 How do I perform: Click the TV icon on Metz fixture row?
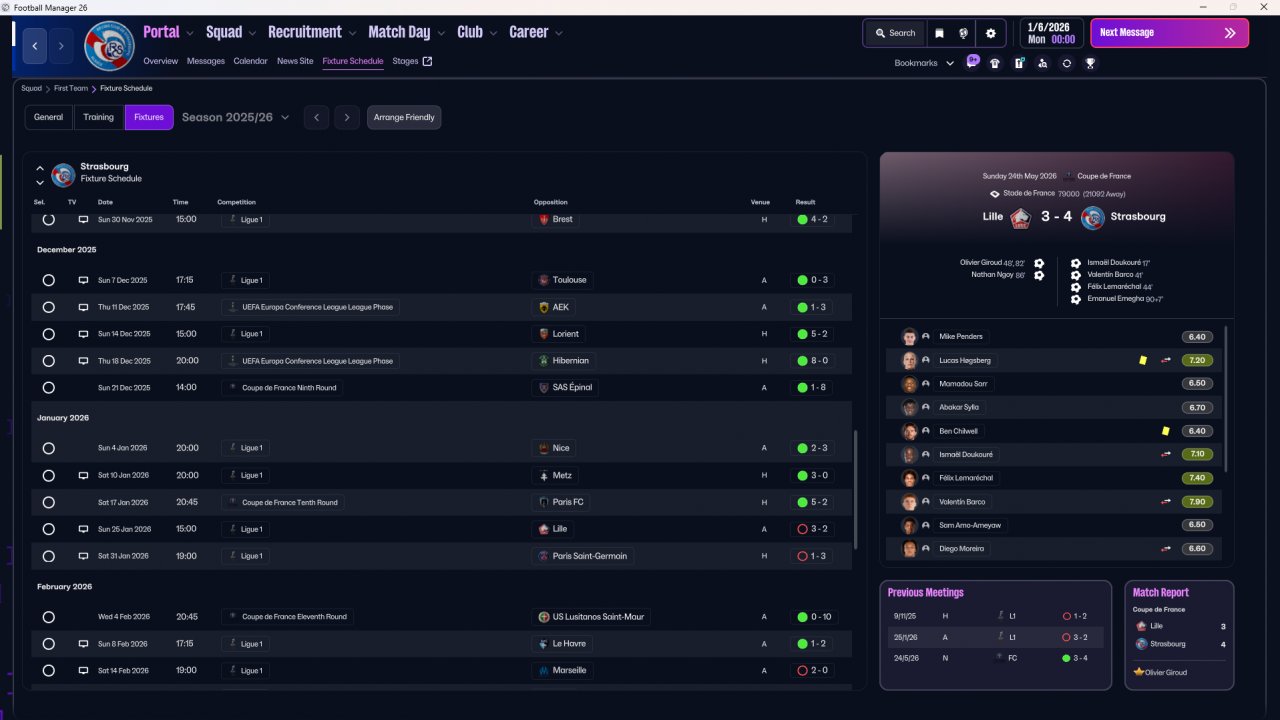click(84, 475)
